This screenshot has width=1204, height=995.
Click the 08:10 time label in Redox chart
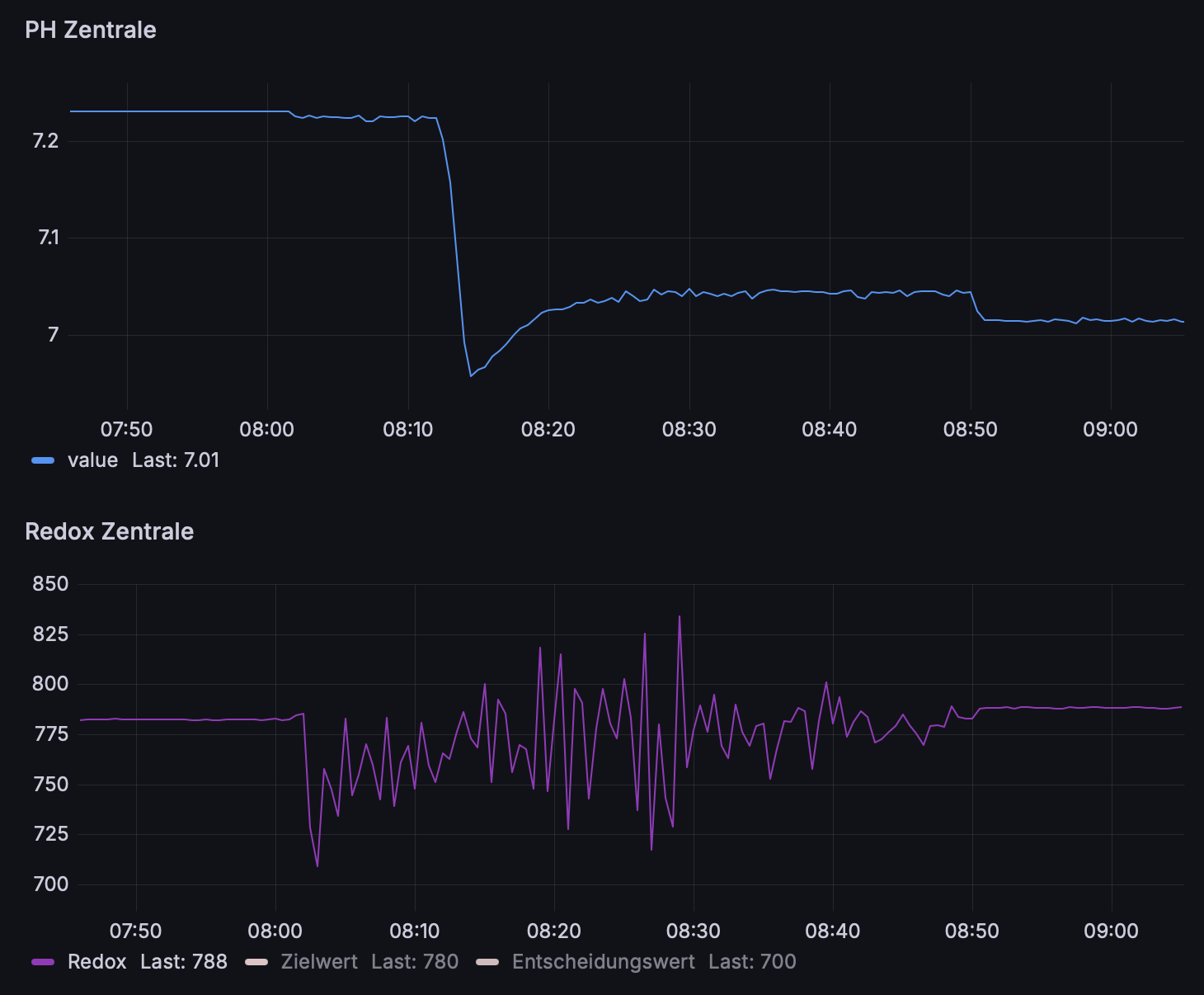point(415,931)
